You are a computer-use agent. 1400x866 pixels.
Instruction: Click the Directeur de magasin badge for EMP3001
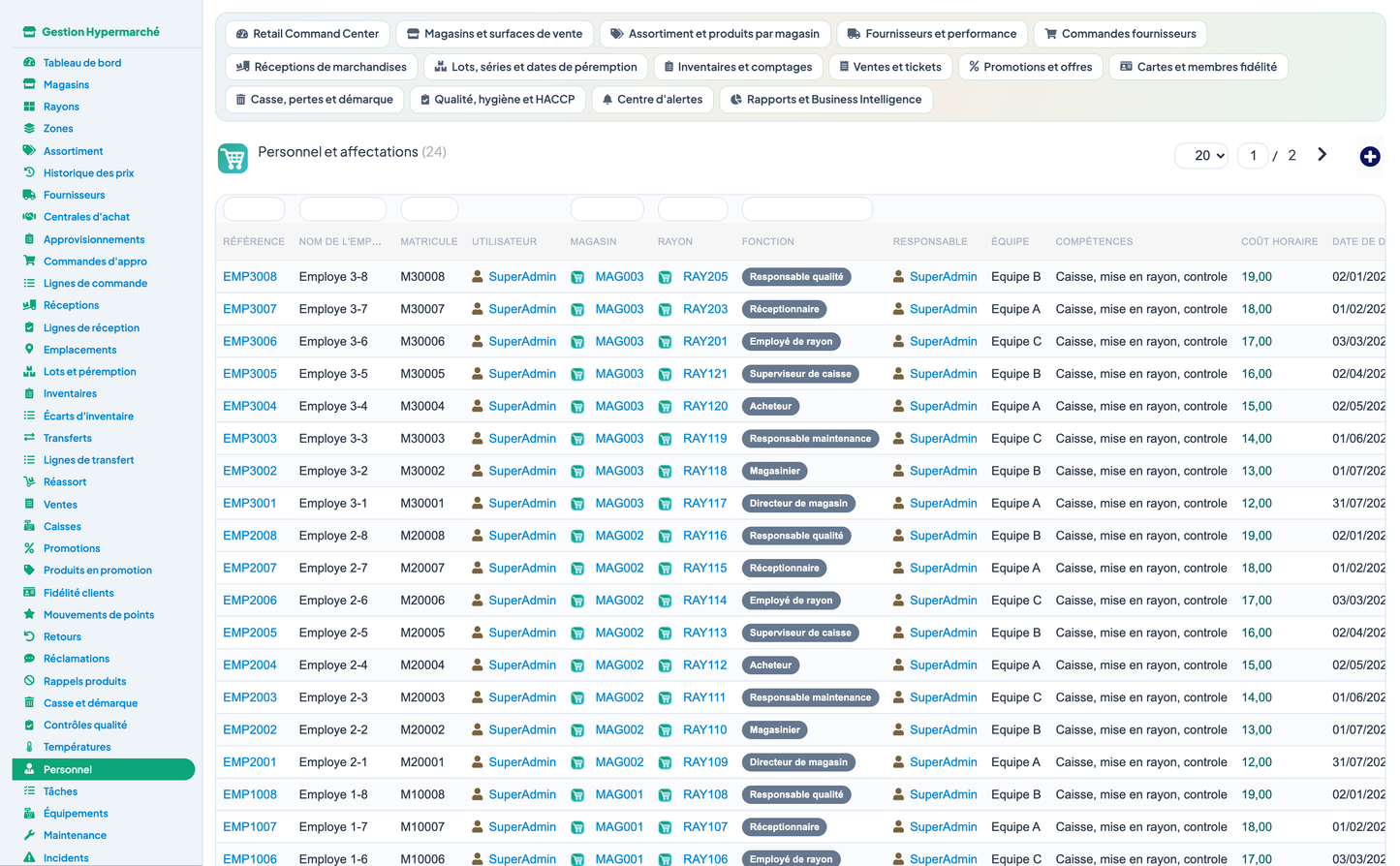point(798,504)
